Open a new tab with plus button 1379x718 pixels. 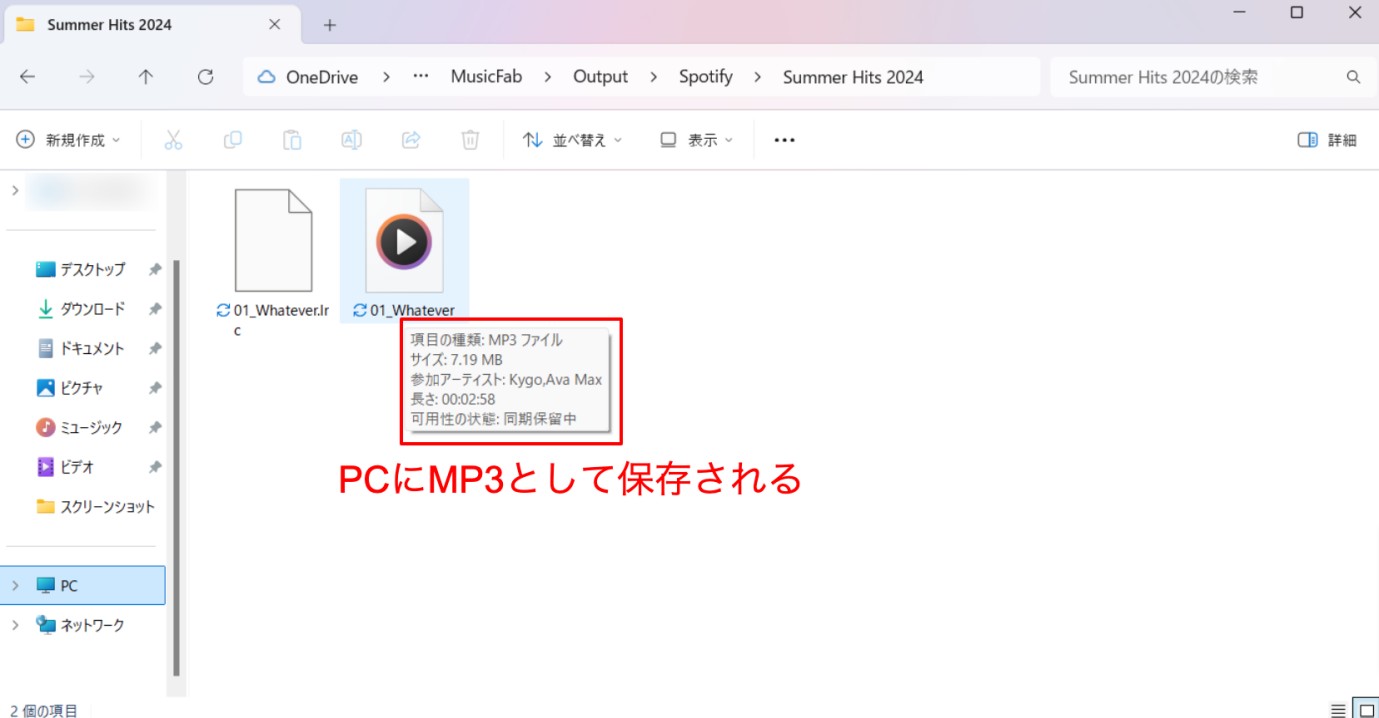coord(330,25)
